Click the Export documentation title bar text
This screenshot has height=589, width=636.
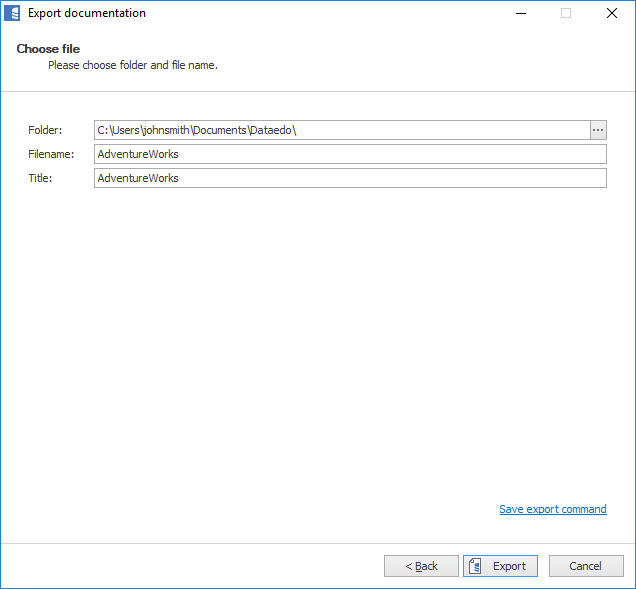pyautogui.click(x=86, y=13)
